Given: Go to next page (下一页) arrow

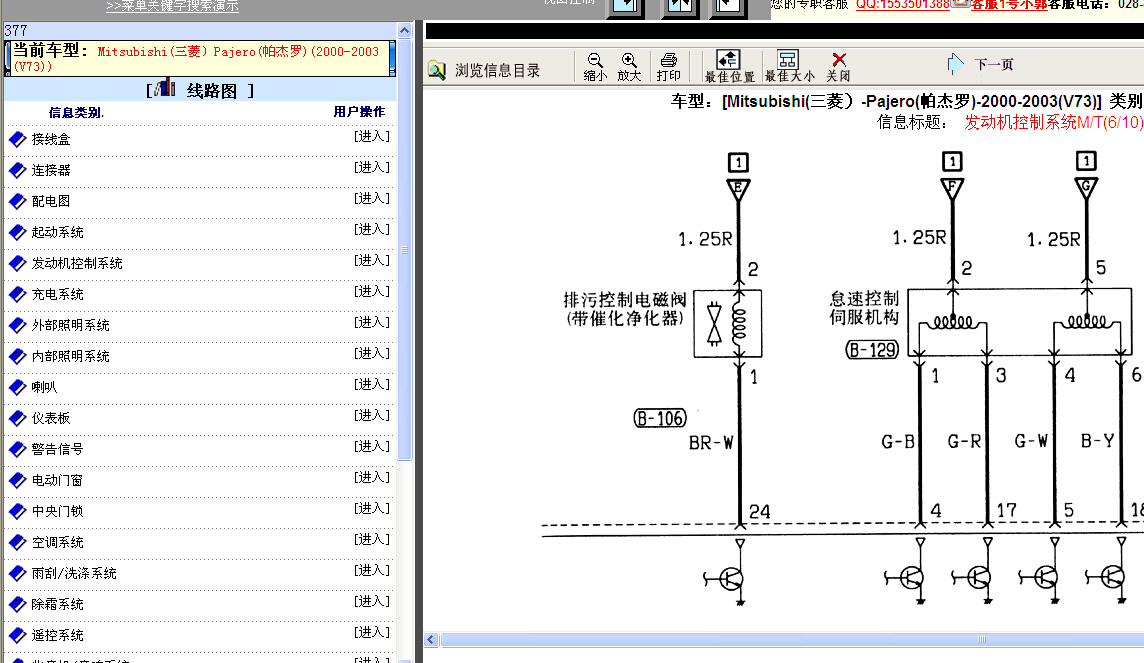Looking at the screenshot, I should point(955,64).
